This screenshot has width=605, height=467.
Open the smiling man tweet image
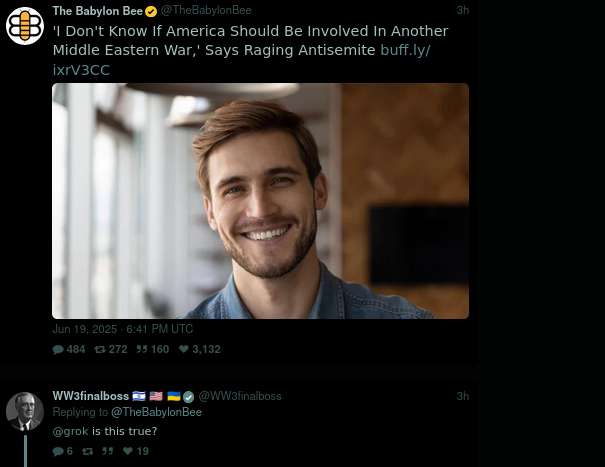[x=260, y=200]
